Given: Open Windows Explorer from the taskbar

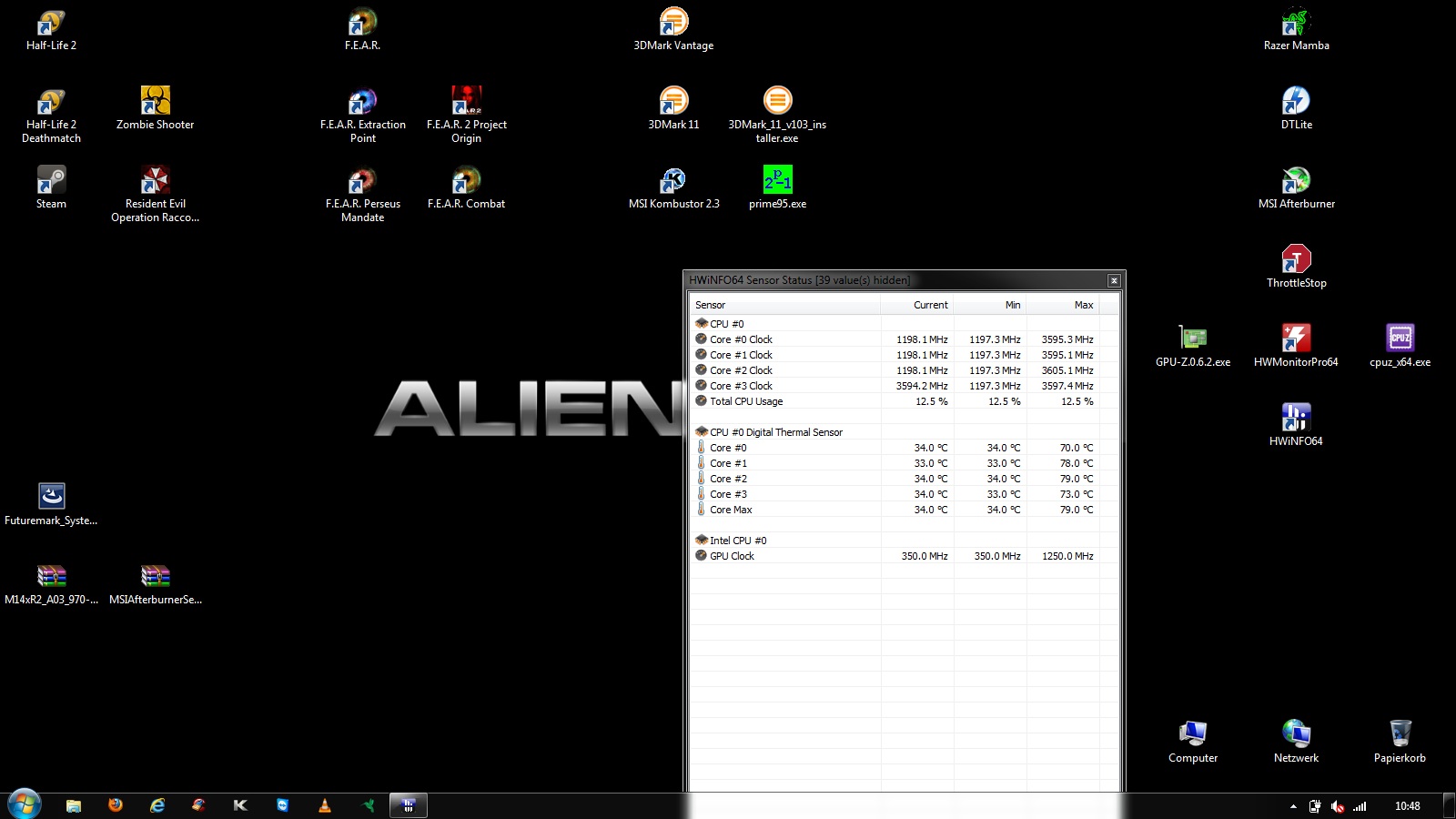Looking at the screenshot, I should point(74,805).
